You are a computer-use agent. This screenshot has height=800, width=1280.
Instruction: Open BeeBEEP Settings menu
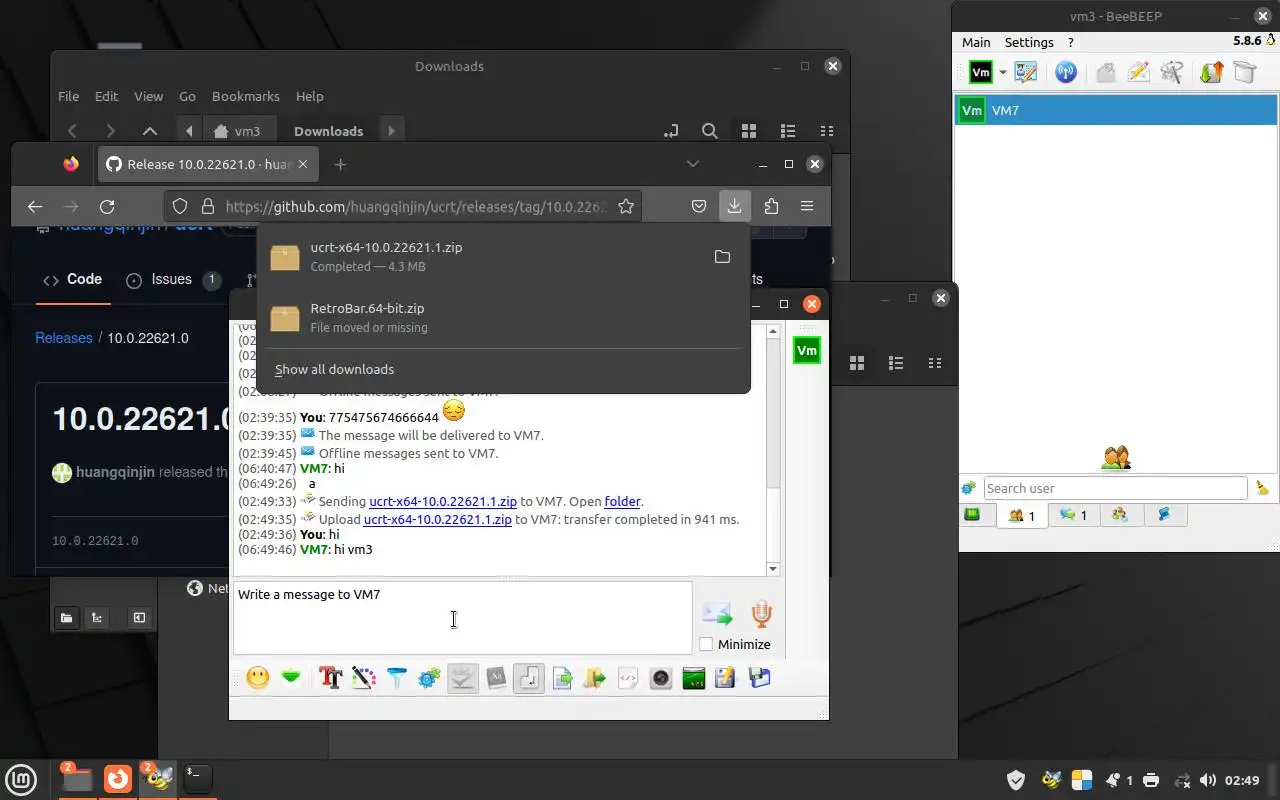click(x=1029, y=42)
